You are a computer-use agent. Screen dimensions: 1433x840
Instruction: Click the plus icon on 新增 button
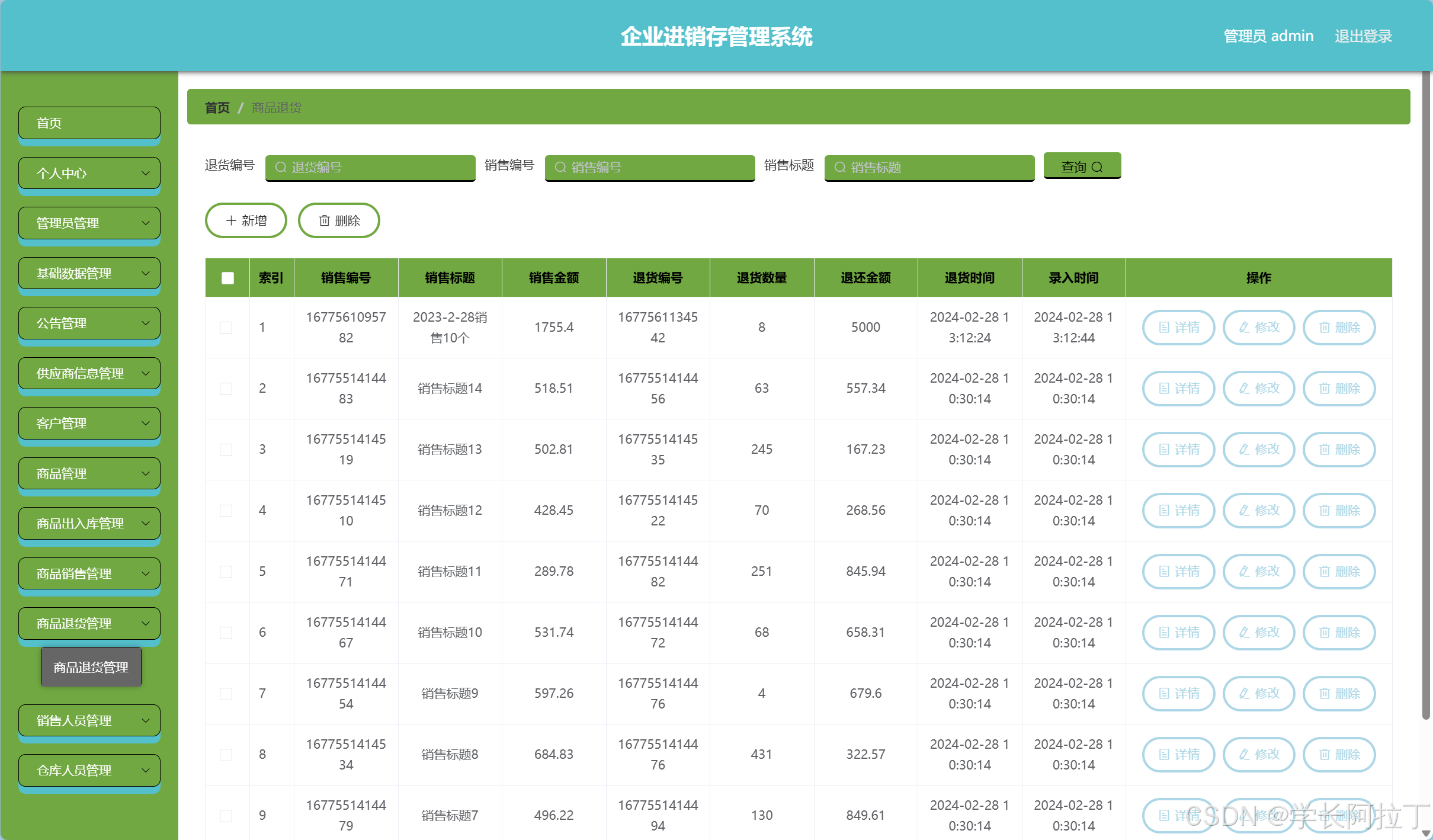coord(231,220)
